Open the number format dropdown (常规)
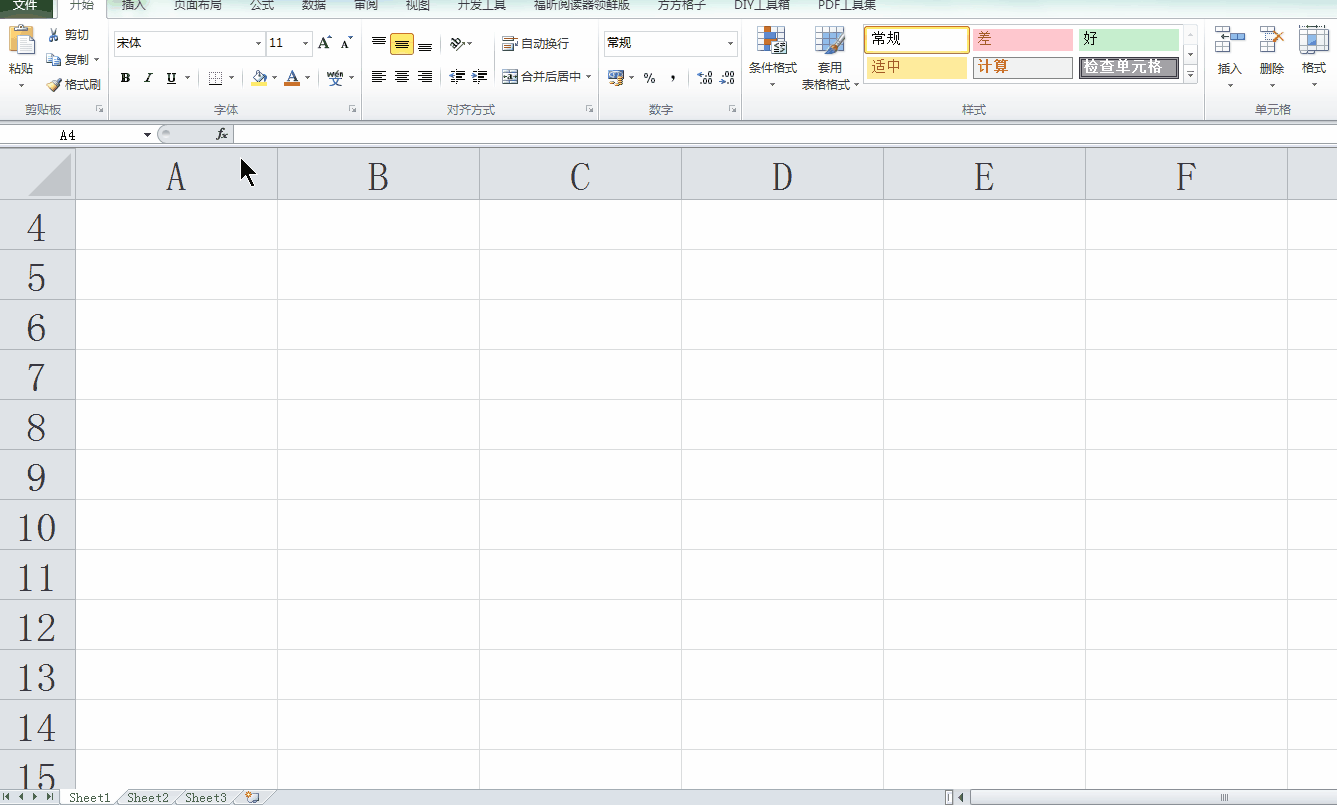 coord(730,44)
